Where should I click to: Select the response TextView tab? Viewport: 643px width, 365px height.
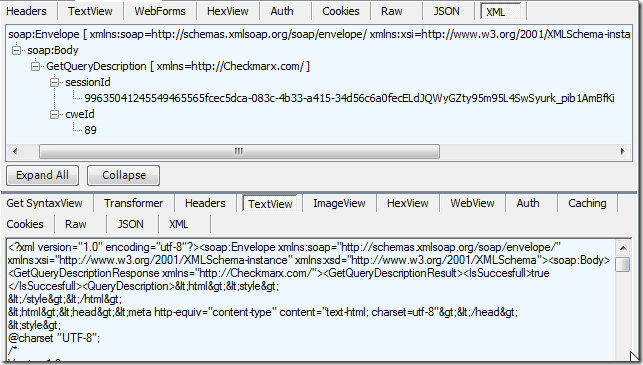(270, 204)
